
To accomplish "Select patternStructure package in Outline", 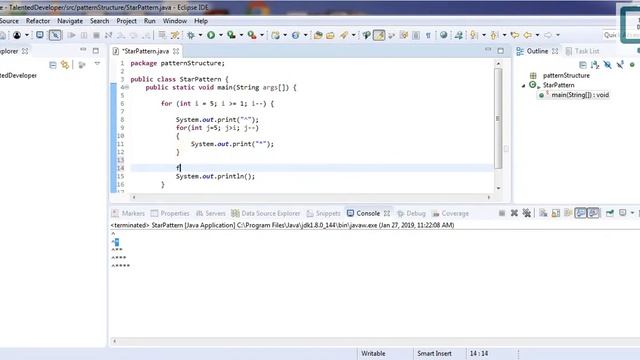I will (566, 76).
